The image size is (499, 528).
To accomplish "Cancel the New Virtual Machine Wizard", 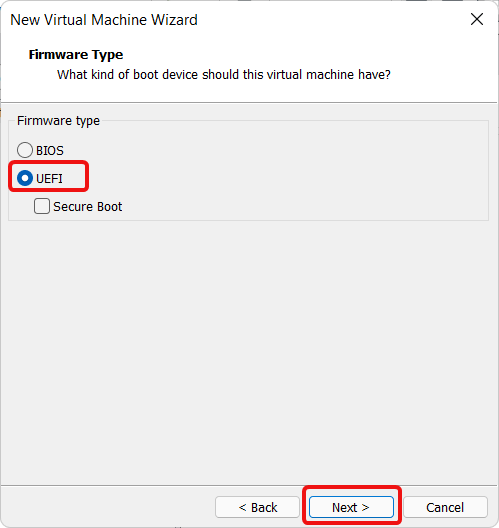I will click(445, 507).
